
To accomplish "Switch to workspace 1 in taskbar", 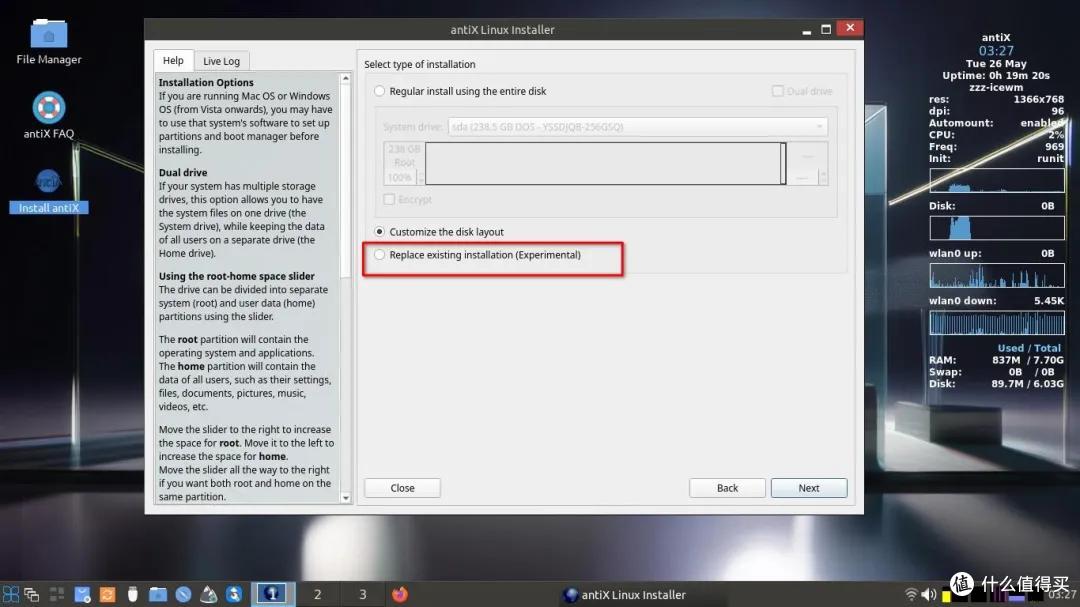I will coord(273,594).
